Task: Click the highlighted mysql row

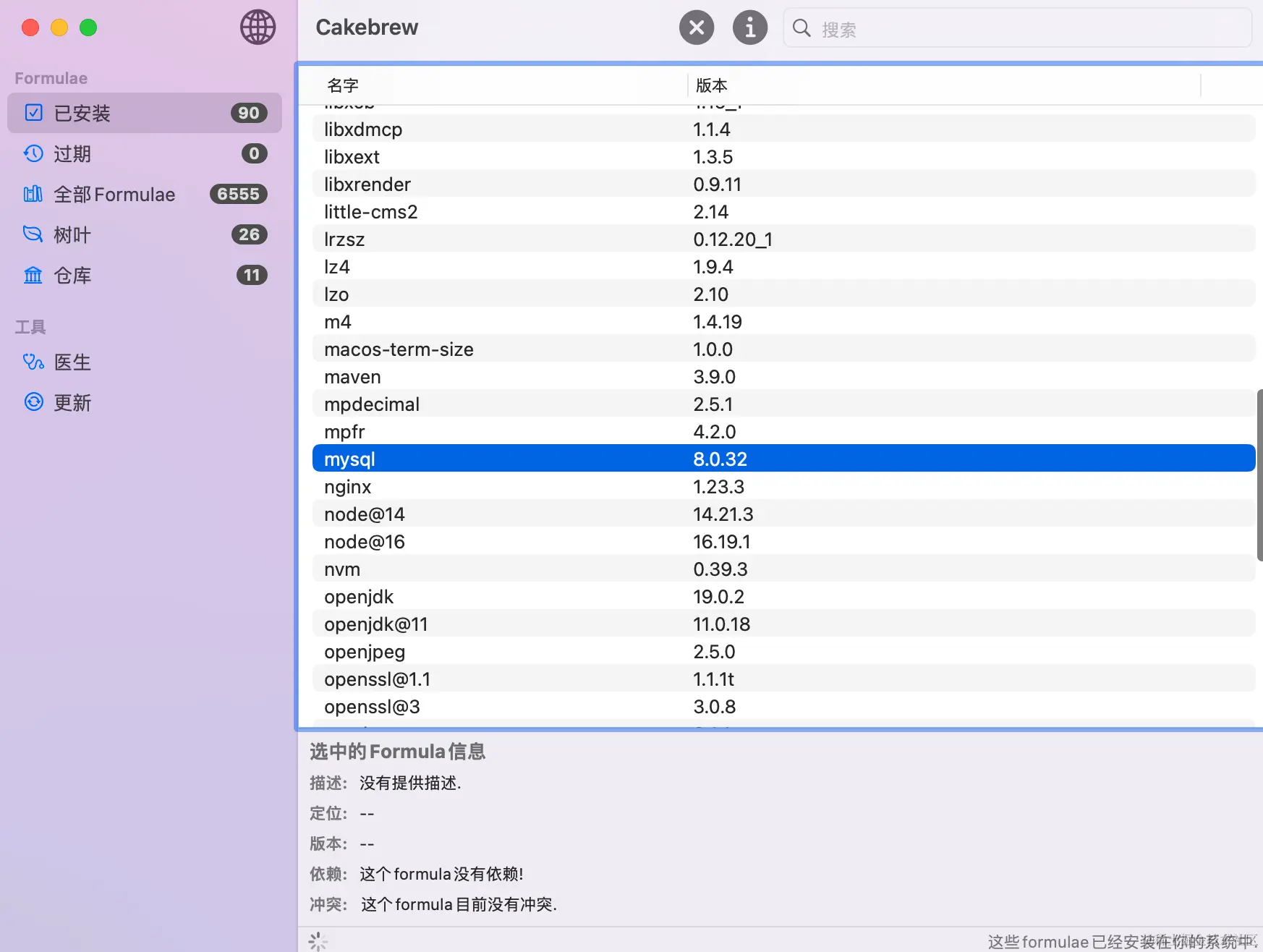Action: 784,459
